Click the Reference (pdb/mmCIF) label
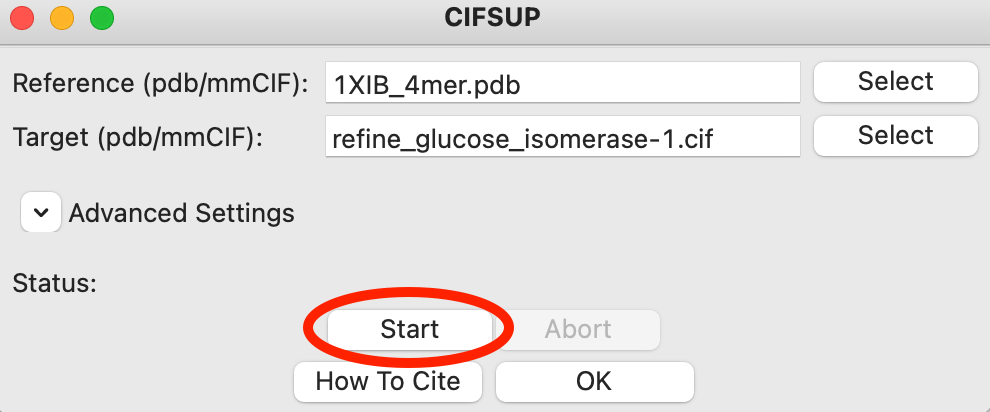This screenshot has width=990, height=412. pos(159,84)
